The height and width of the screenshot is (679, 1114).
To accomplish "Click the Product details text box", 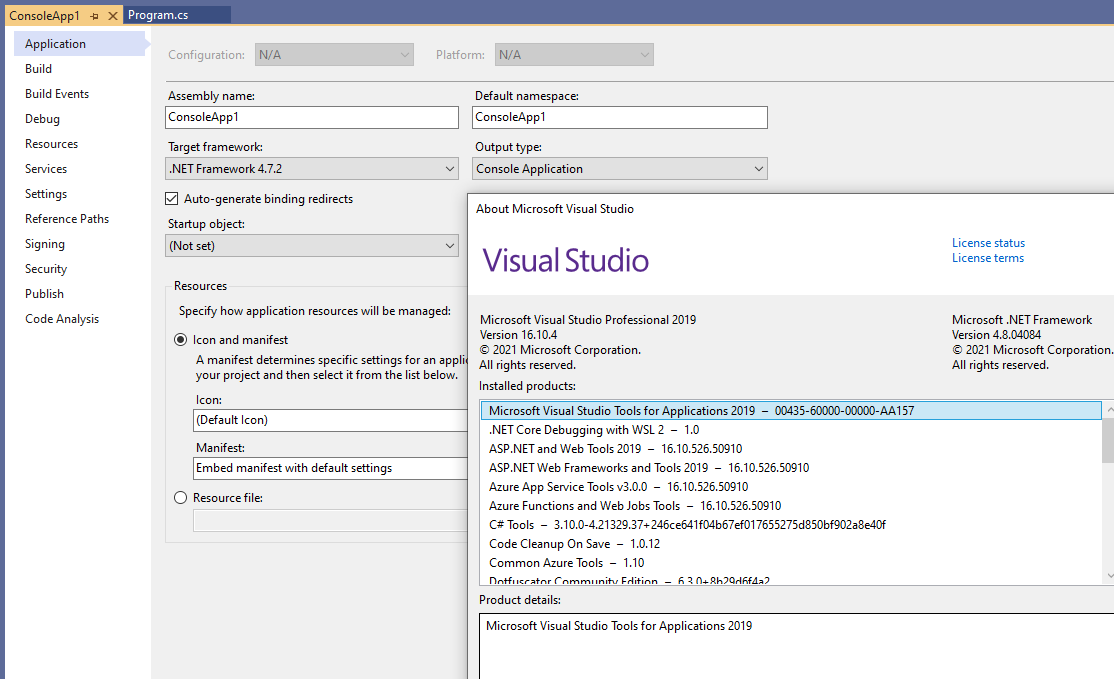I will click(x=796, y=646).
